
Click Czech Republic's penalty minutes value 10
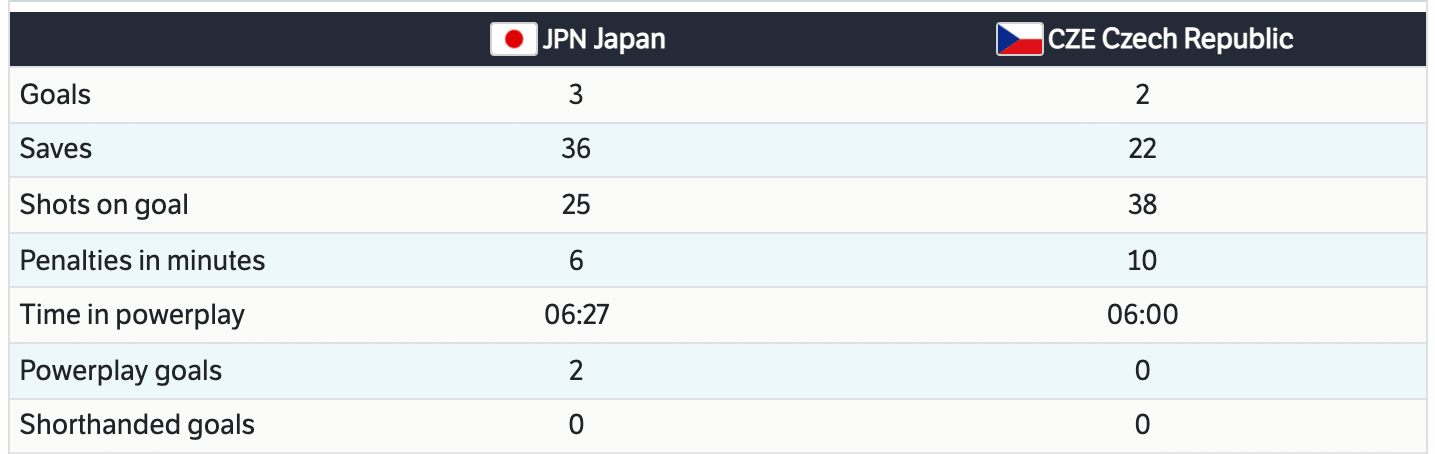point(1143,261)
